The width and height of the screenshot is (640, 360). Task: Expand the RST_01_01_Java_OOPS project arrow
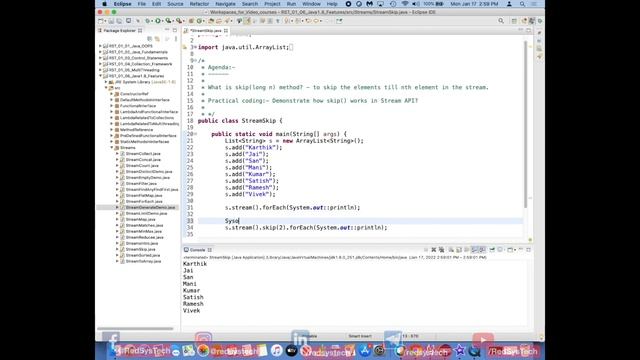pos(100,46)
